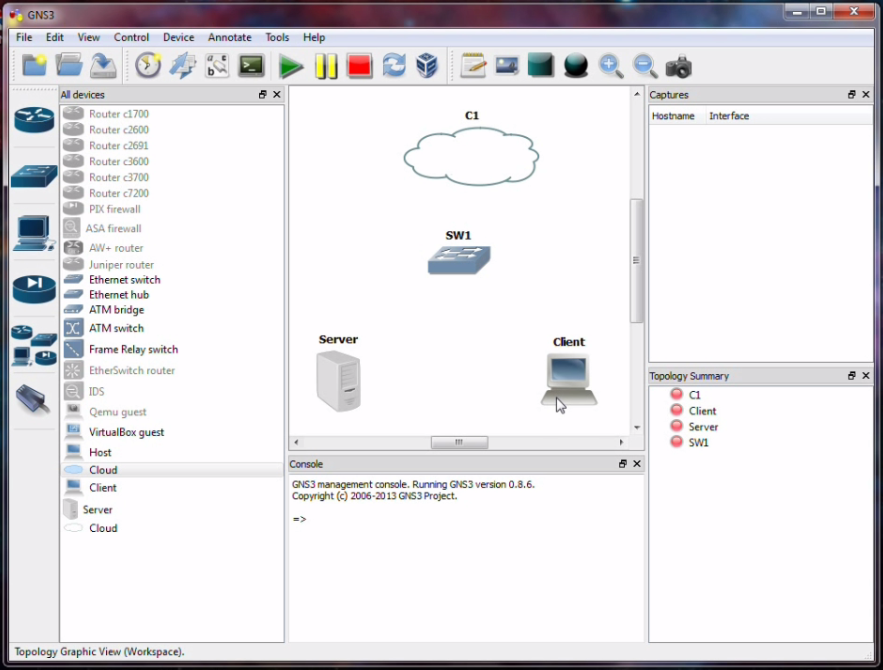The height and width of the screenshot is (670, 883).
Task: Start all devices with green play button
Action: click(x=291, y=66)
